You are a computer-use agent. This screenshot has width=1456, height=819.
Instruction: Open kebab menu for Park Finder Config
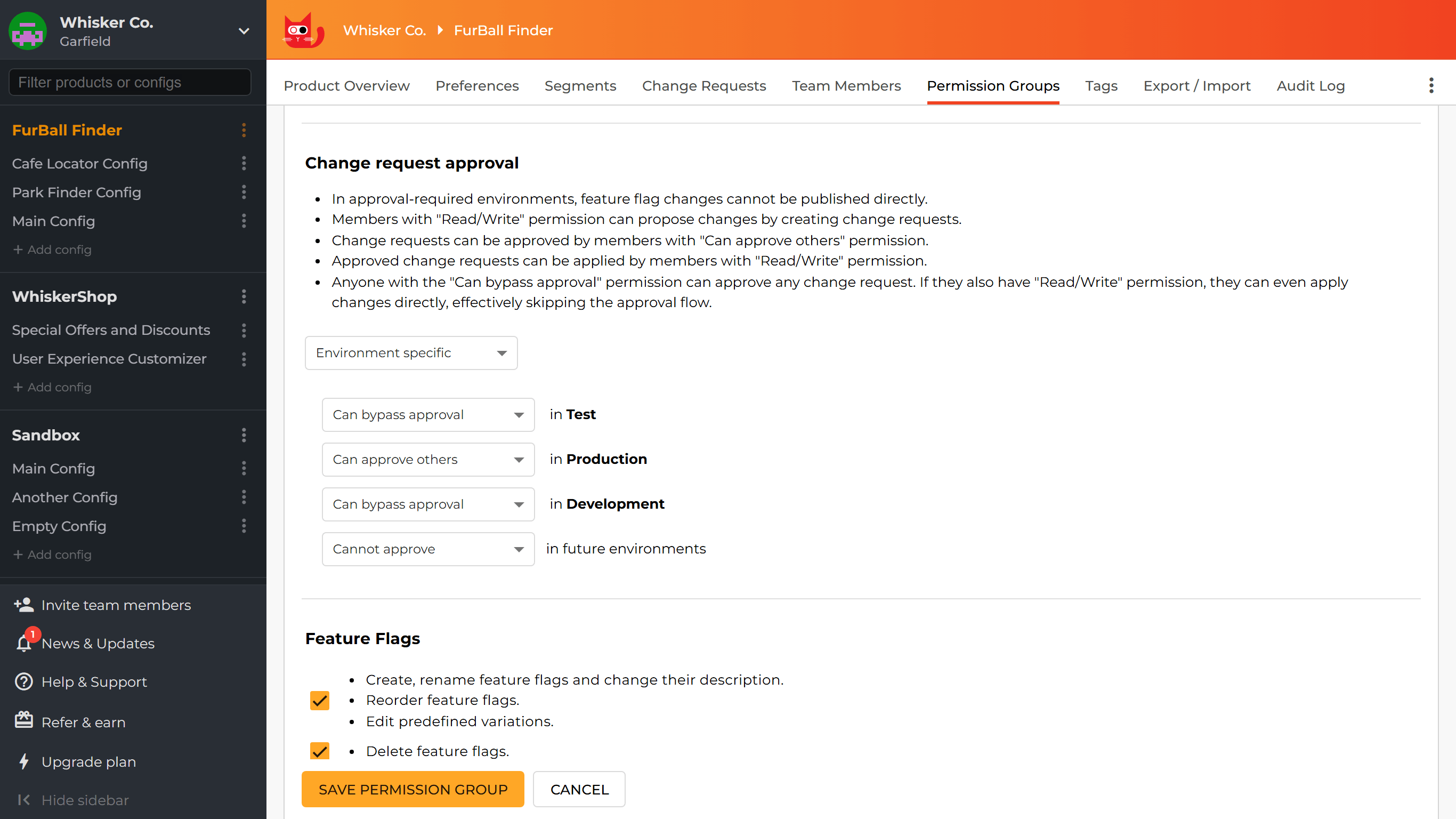click(x=244, y=192)
